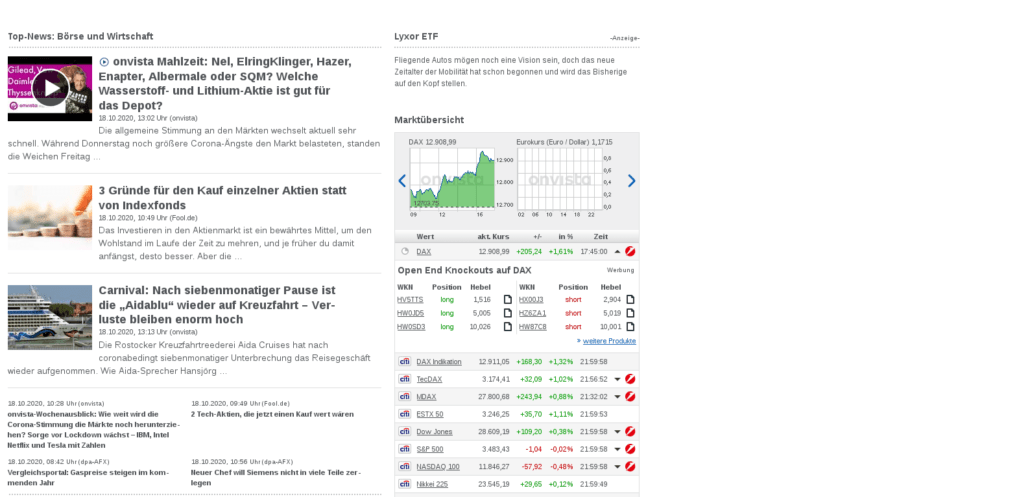Viewport: 1030px width, 497px height.
Task: Click the DAX change value '+205,24'
Action: tap(529, 251)
